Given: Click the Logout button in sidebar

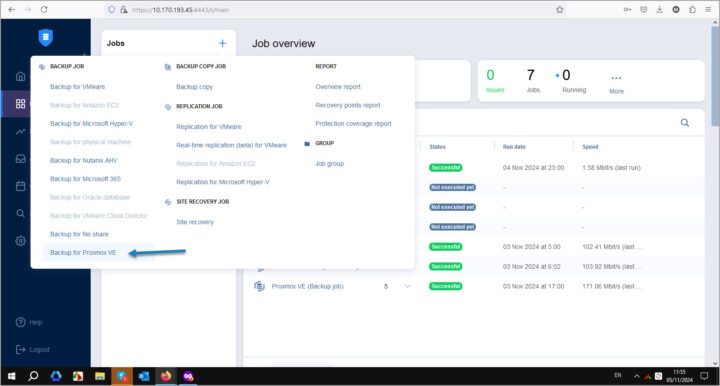Looking at the screenshot, I should 33,349.
